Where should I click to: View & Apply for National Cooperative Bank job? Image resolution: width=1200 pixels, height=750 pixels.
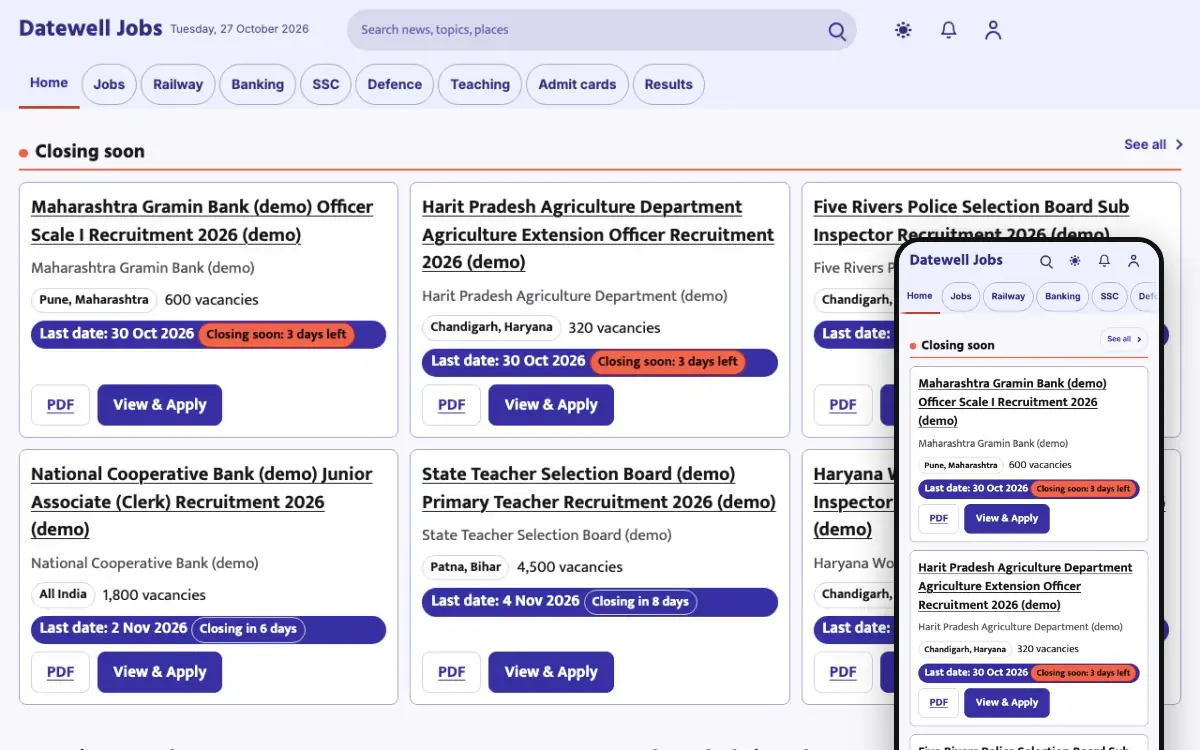pyautogui.click(x=160, y=672)
